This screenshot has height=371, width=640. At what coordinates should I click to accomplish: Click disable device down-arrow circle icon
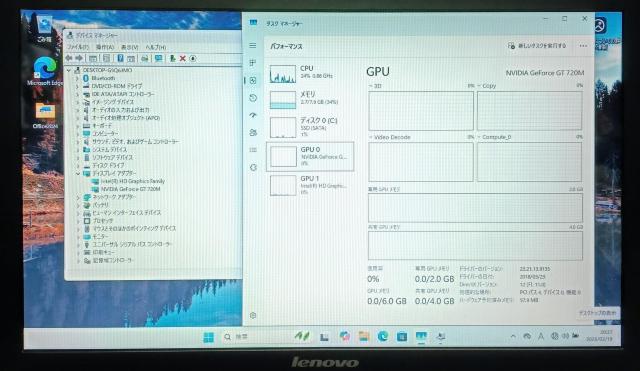(193, 59)
